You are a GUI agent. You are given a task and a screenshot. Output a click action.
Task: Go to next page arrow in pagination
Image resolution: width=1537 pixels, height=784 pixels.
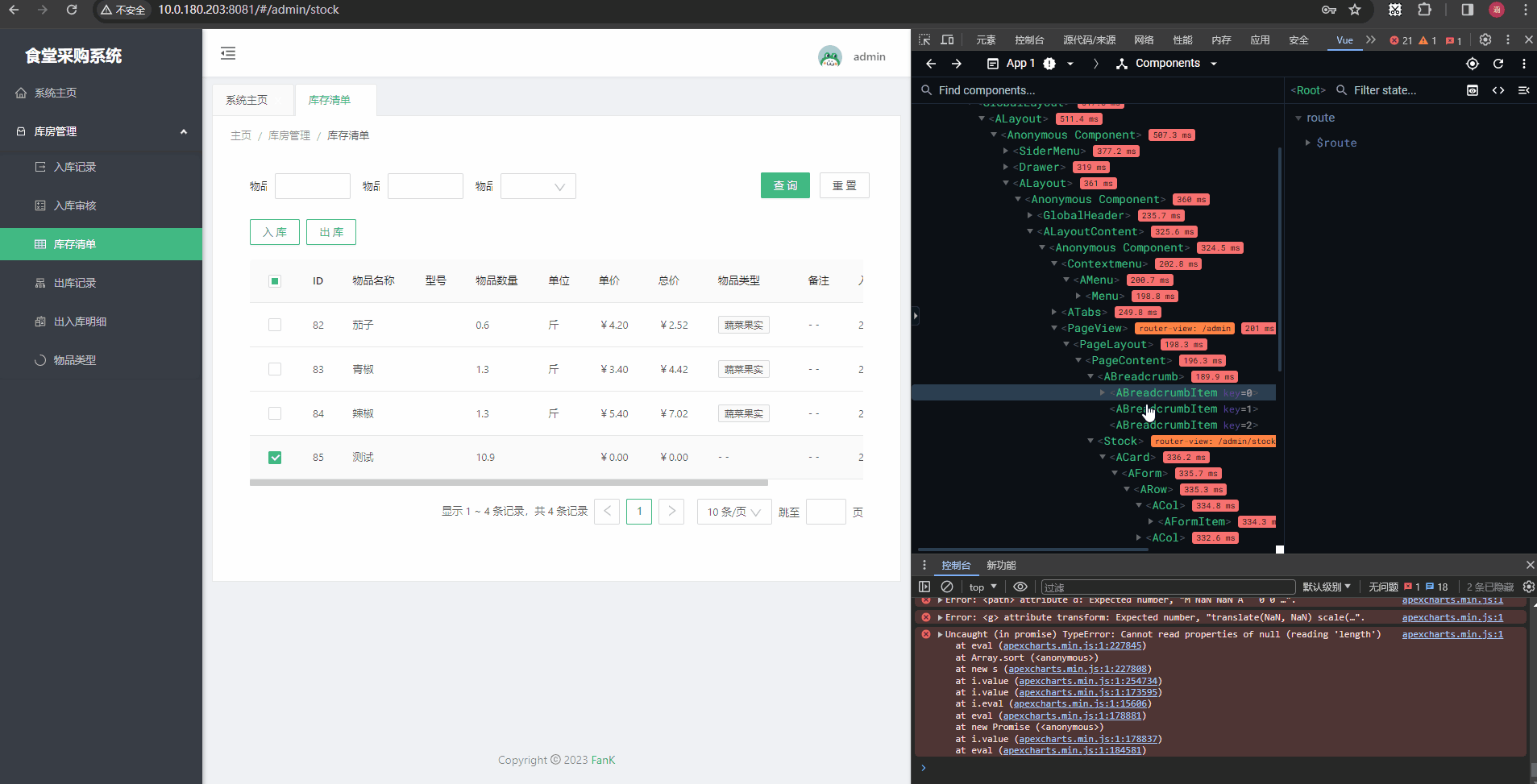click(671, 512)
